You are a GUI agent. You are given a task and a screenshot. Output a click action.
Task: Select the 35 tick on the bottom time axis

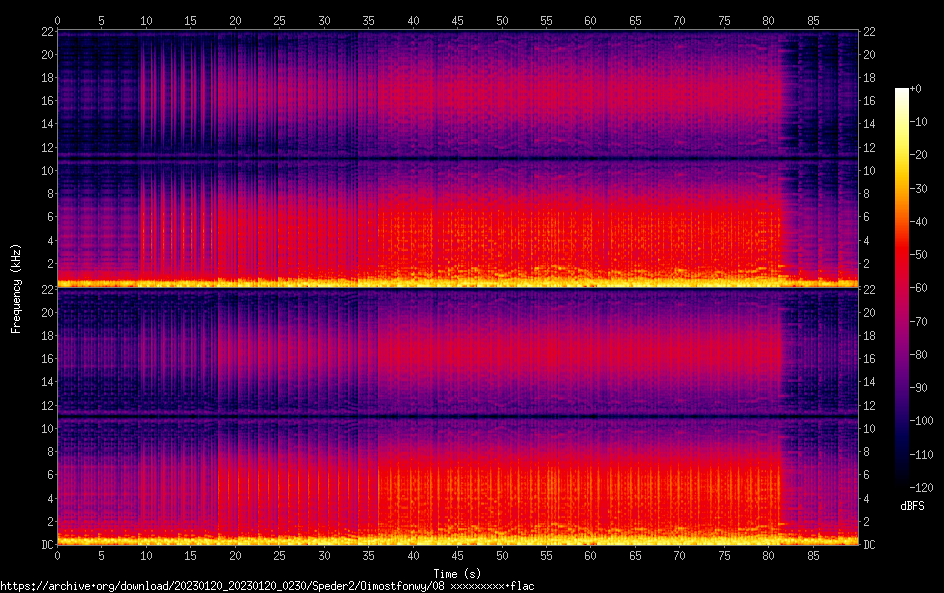tap(368, 555)
